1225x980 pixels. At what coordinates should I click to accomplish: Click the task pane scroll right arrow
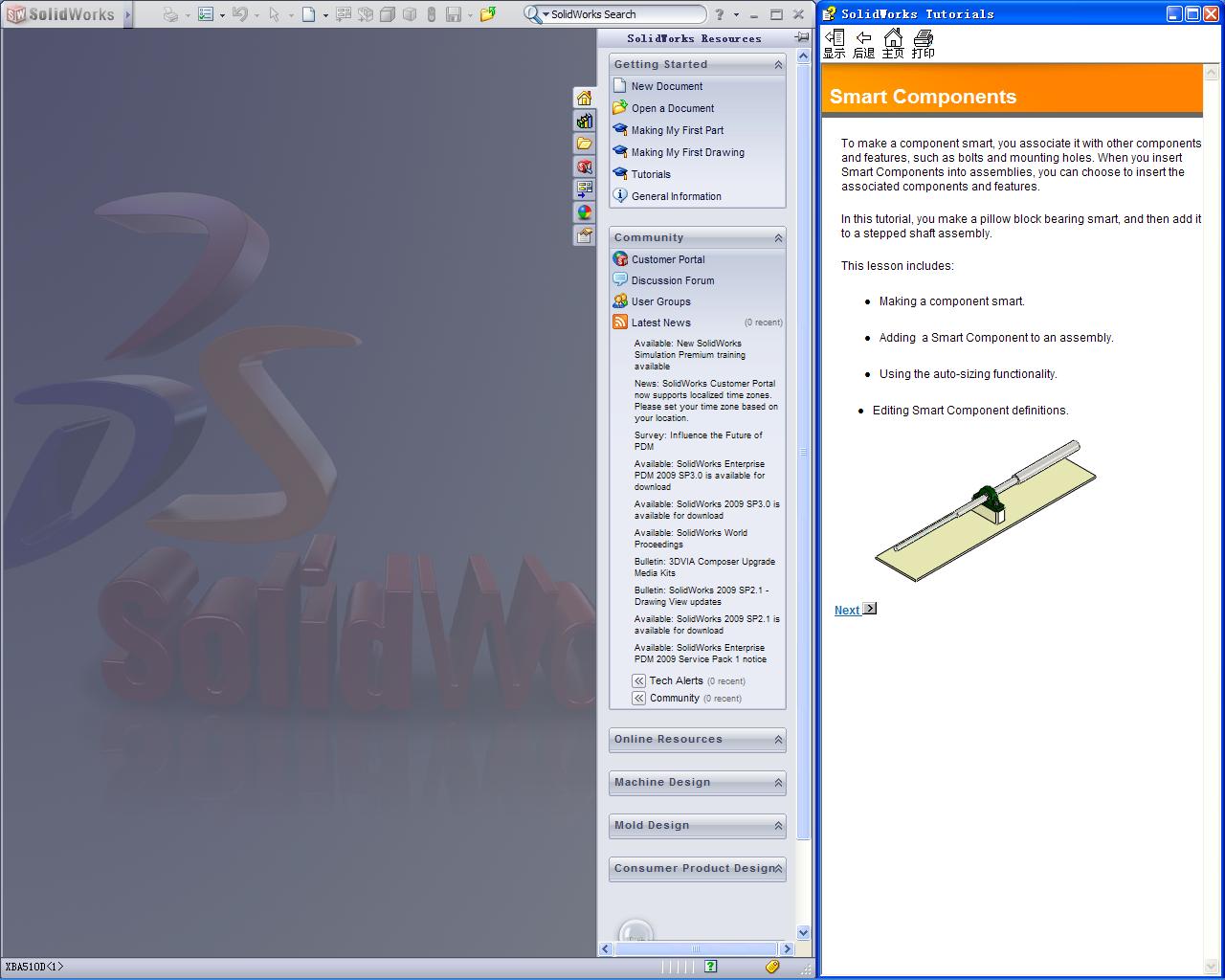pyautogui.click(x=787, y=949)
